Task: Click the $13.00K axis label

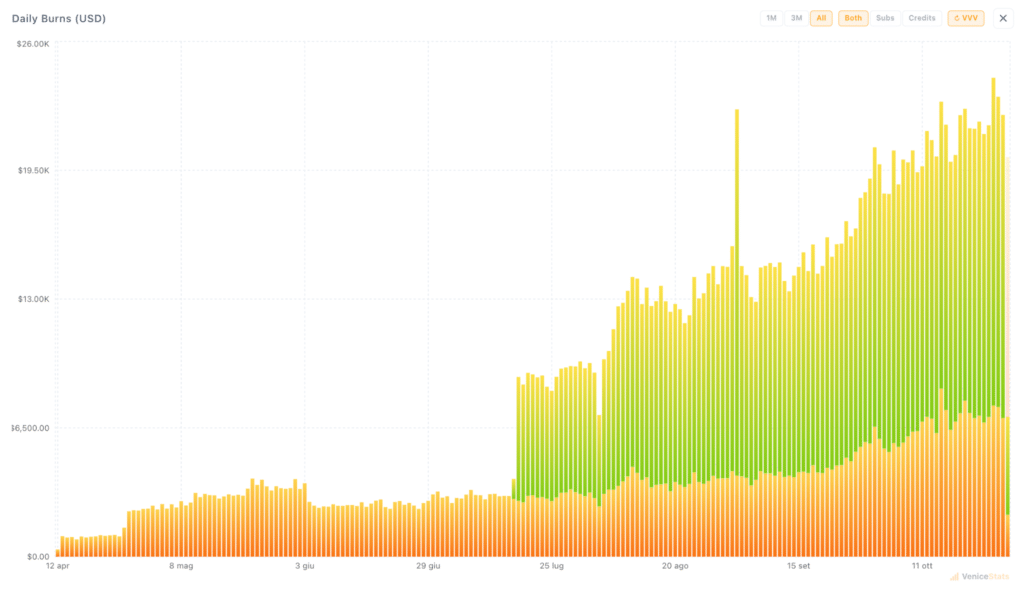Action: (33, 299)
